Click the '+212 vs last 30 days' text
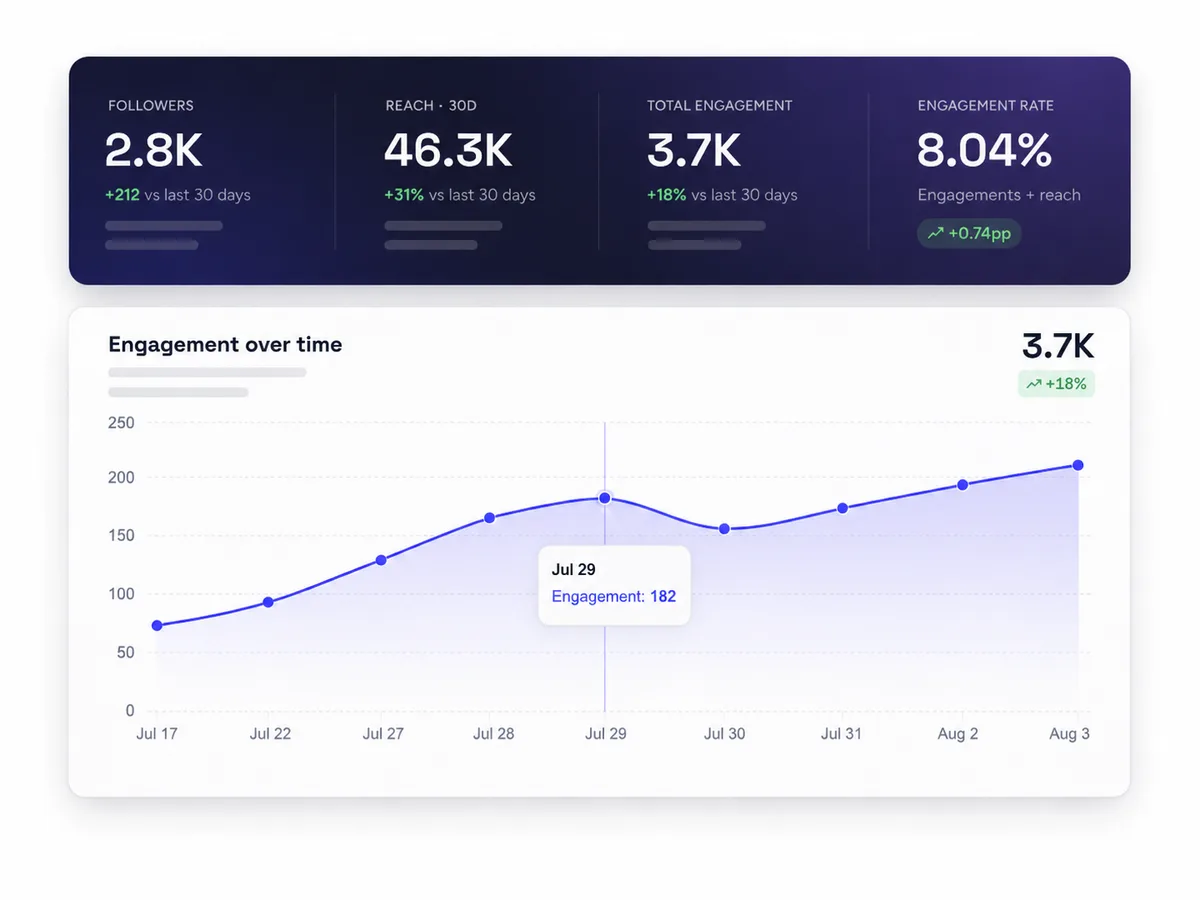Viewport: 1200px width, 900px height. coord(178,195)
